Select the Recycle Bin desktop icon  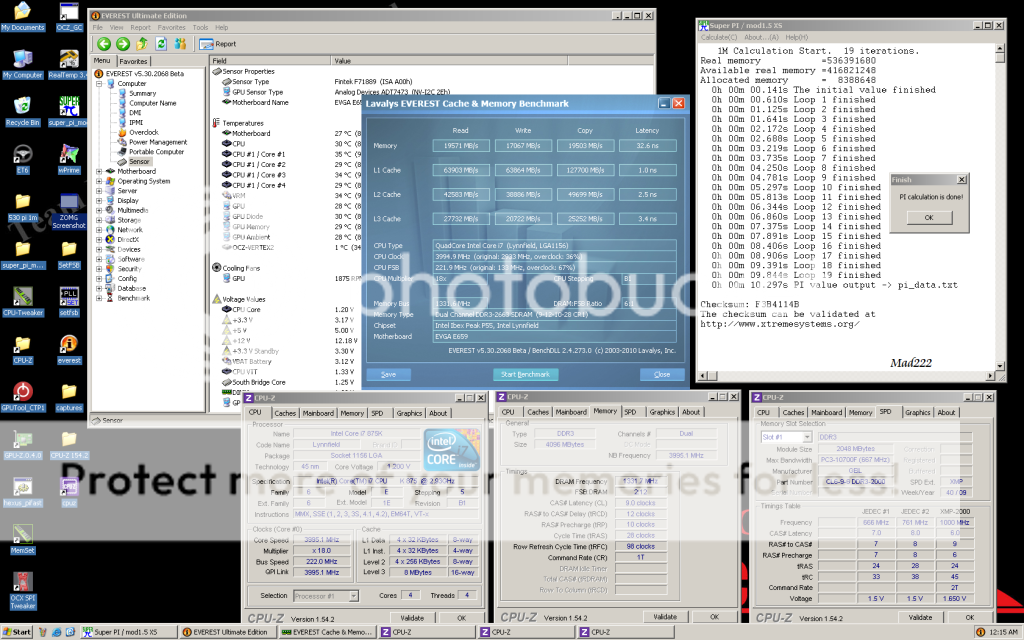click(22, 105)
